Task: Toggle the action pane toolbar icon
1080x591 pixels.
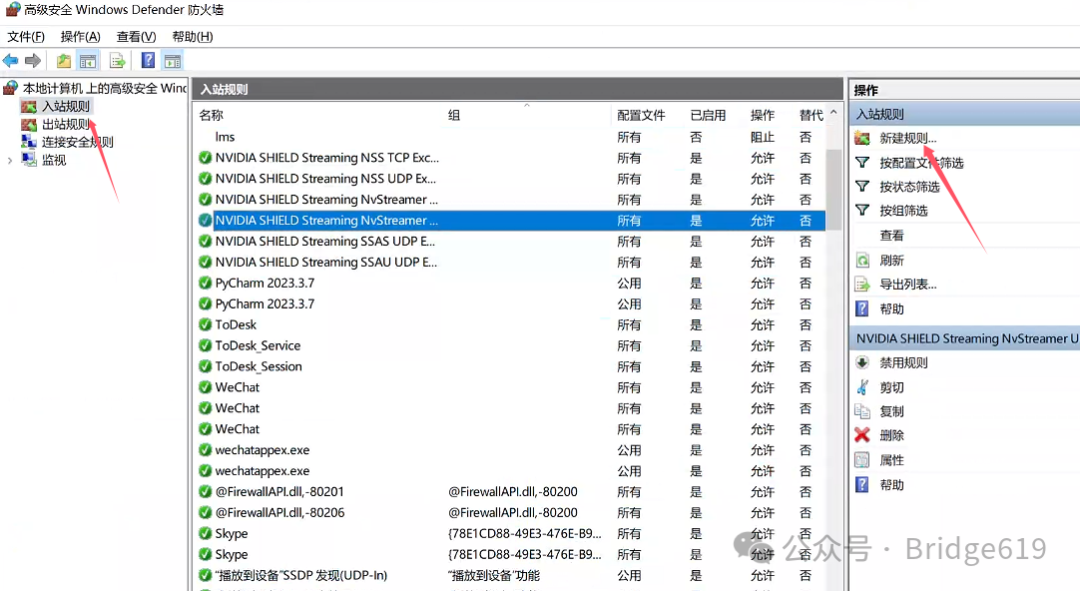Action: click(x=172, y=61)
